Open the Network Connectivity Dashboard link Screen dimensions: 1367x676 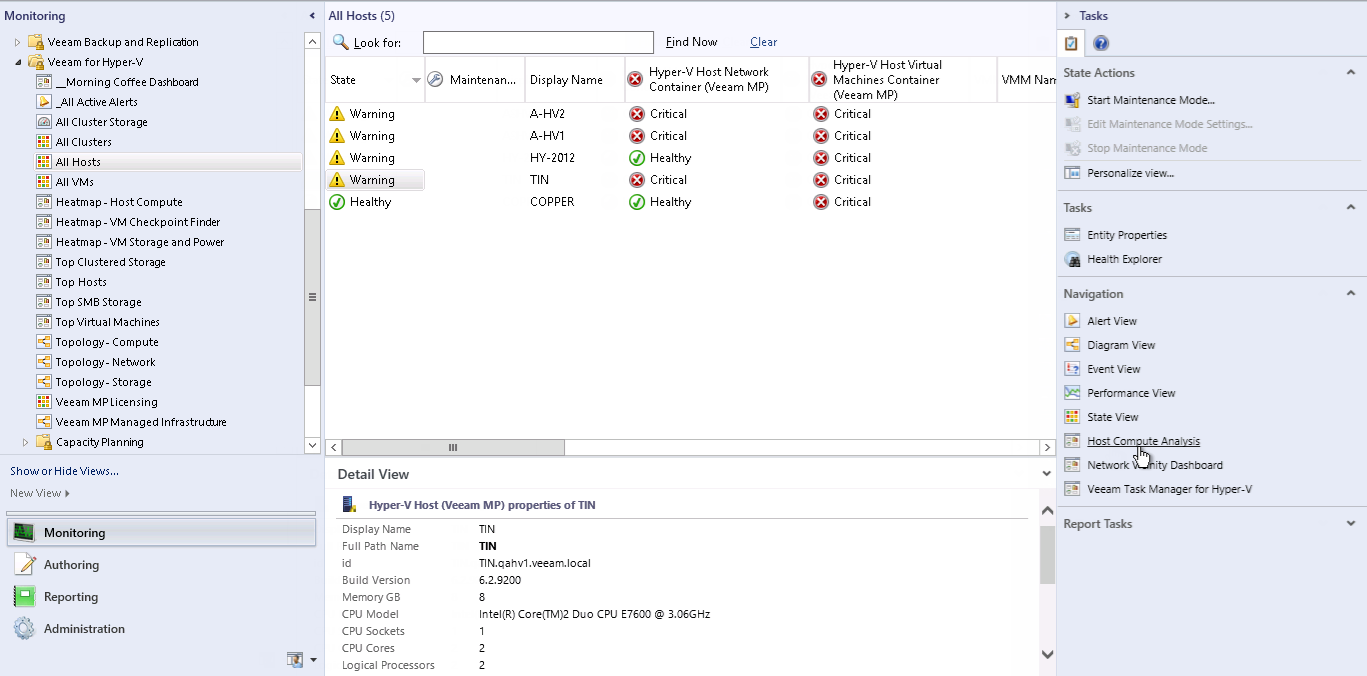(x=1155, y=465)
